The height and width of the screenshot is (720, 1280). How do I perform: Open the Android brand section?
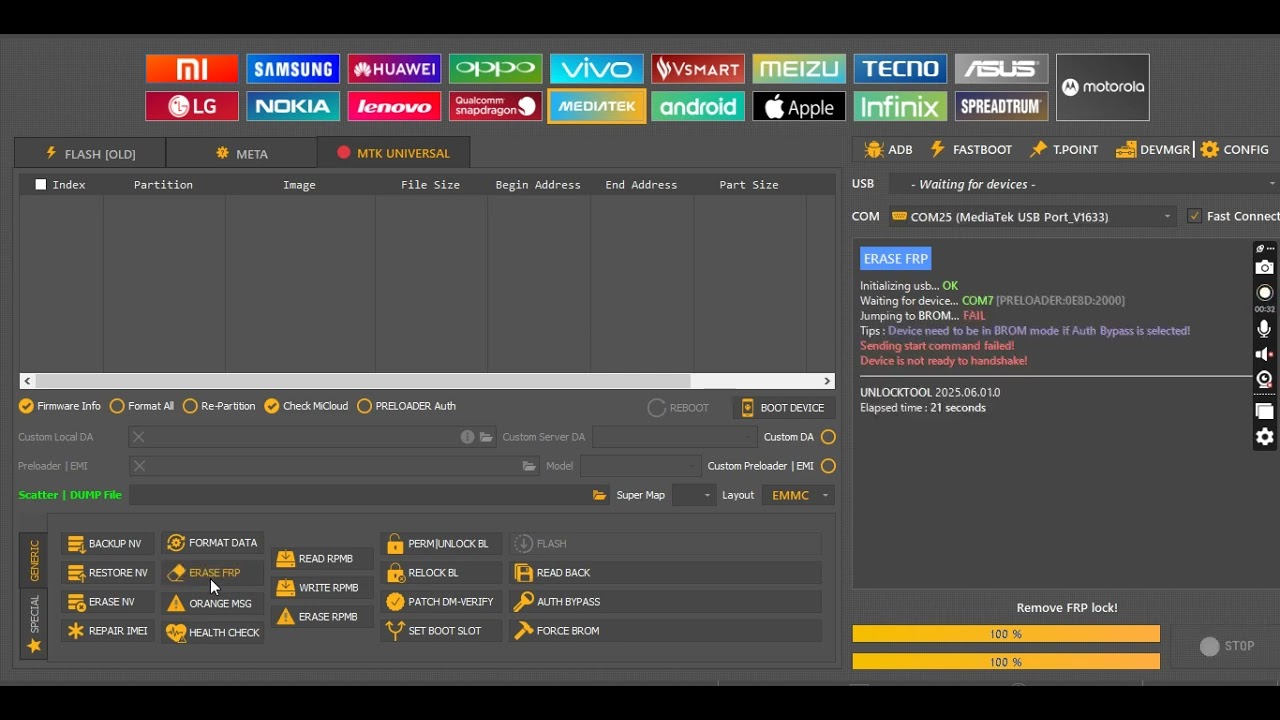(x=698, y=106)
